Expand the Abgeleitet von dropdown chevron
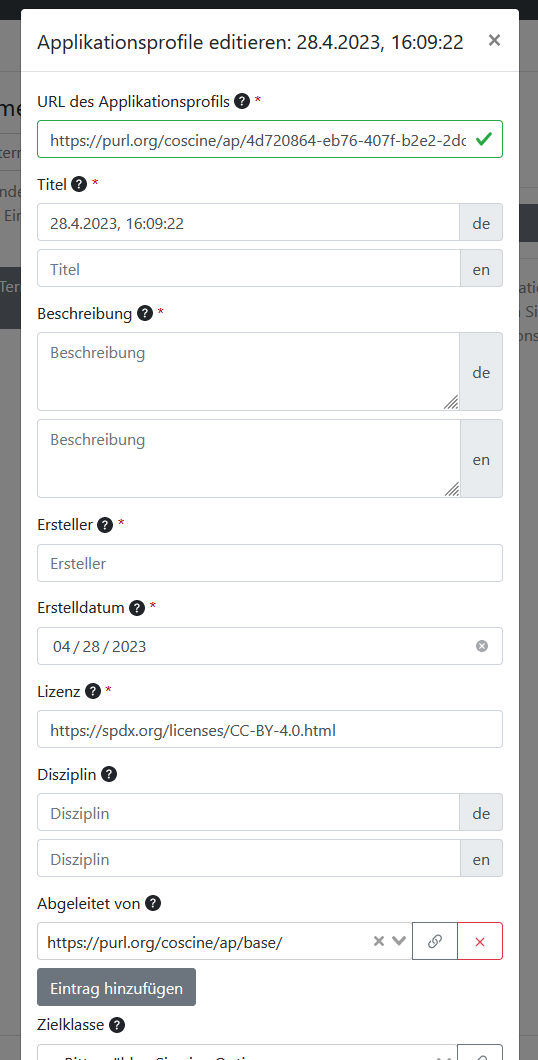The height and width of the screenshot is (1060, 538). pos(399,941)
